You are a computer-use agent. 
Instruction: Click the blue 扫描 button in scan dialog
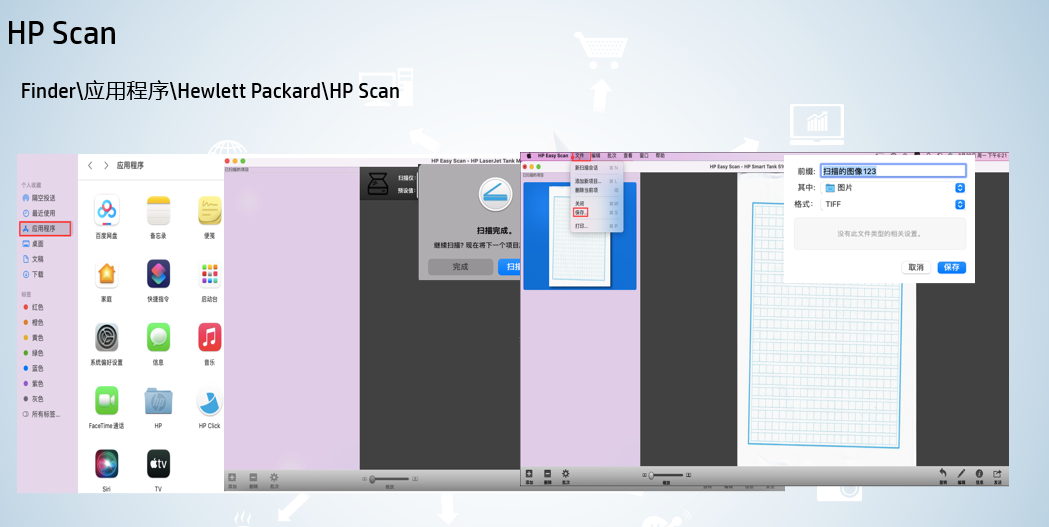(510, 267)
